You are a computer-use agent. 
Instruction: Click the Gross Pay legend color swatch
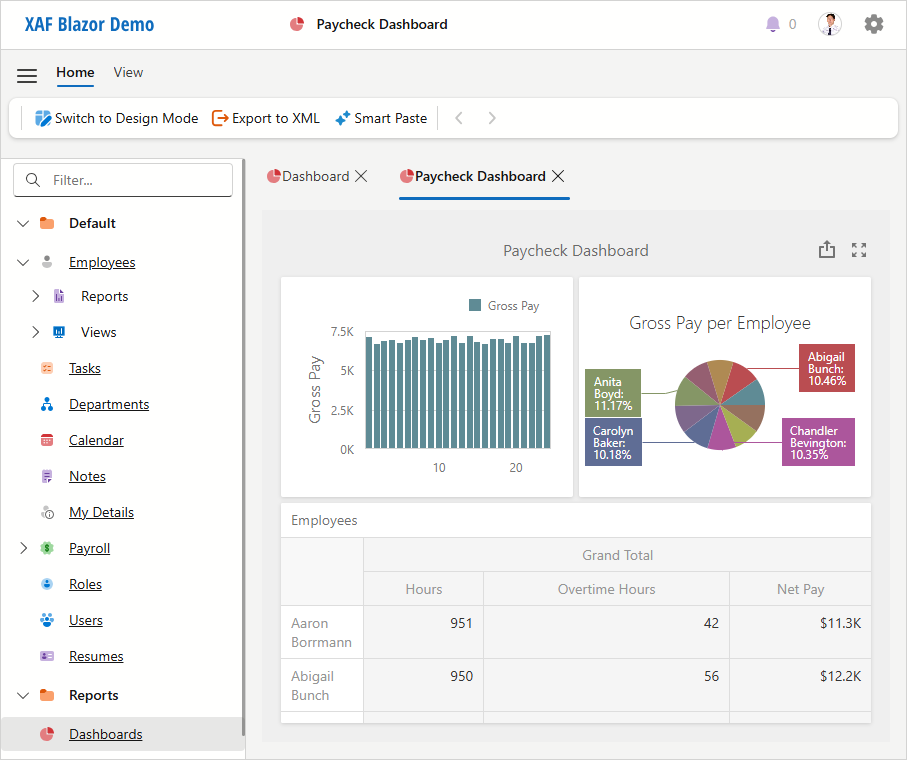pyautogui.click(x=475, y=305)
